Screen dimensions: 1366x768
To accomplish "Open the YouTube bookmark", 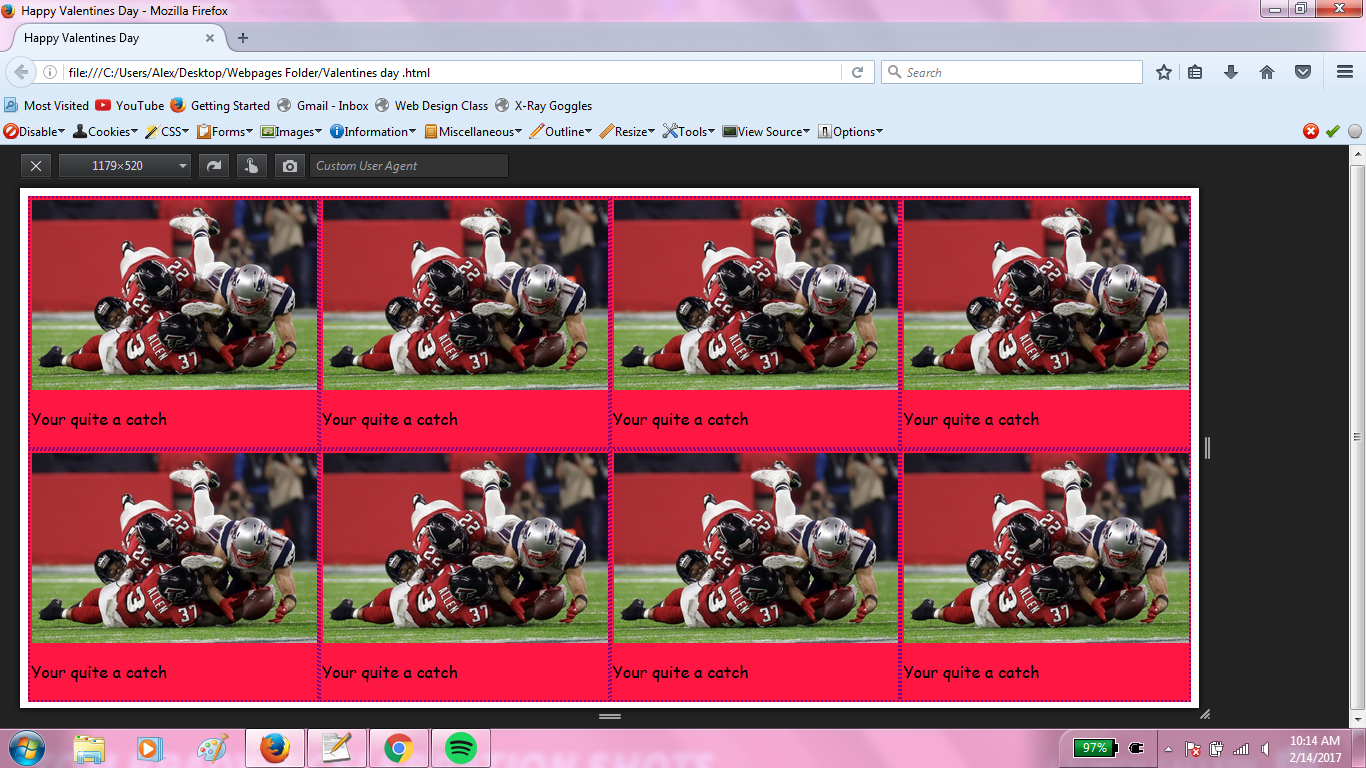I will pos(130,105).
